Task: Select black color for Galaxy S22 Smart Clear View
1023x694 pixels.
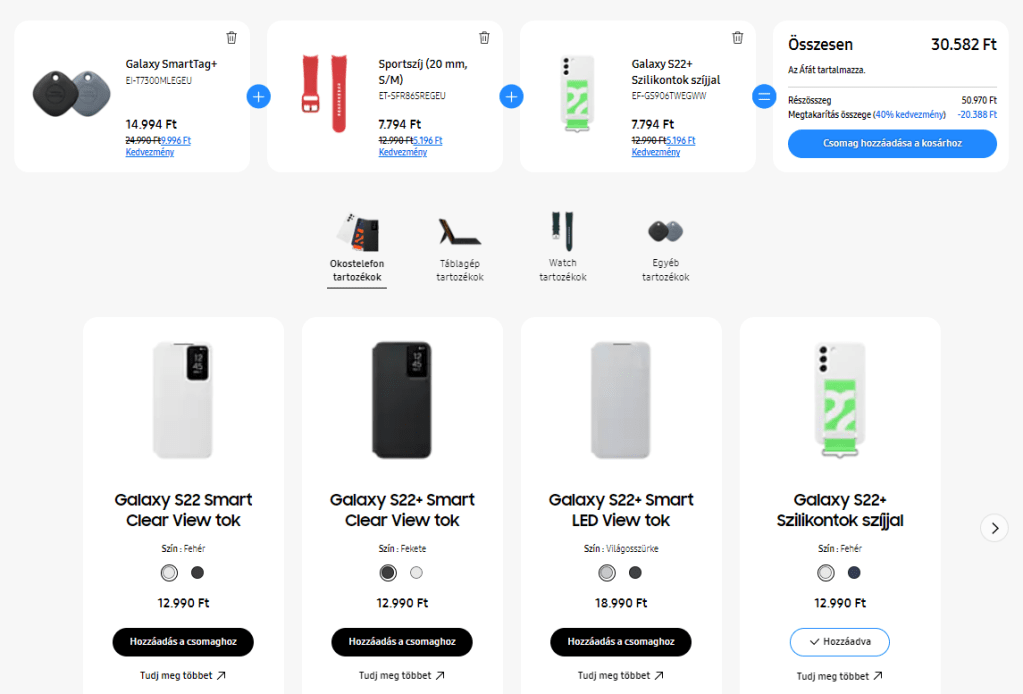Action: coord(197,573)
